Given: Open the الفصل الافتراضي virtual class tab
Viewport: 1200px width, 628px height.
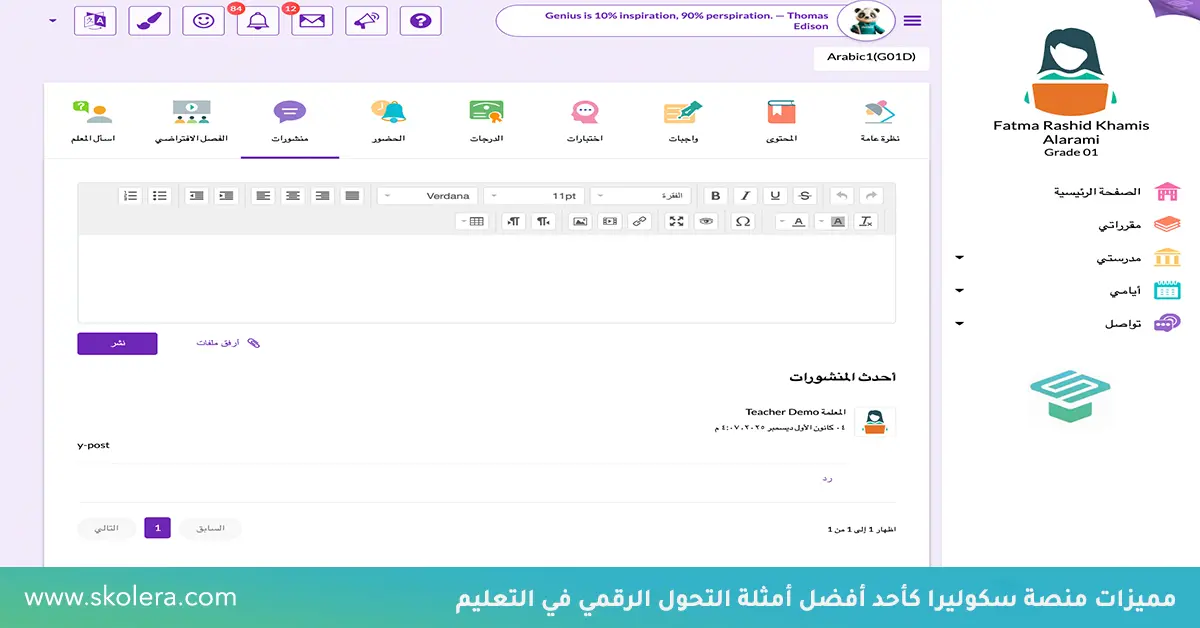Looking at the screenshot, I should 191,122.
